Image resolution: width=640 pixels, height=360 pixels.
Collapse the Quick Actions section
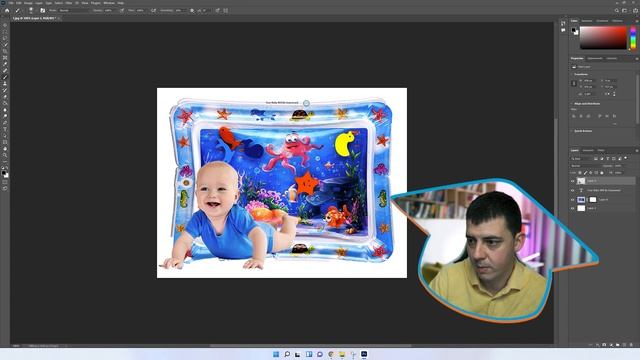click(572, 131)
